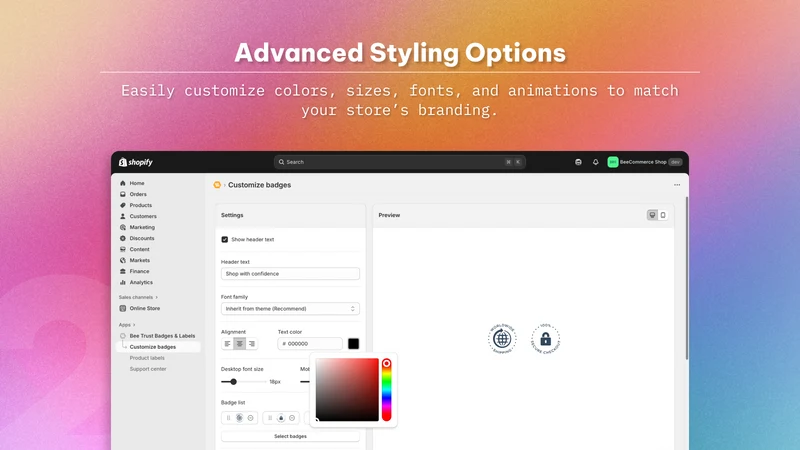This screenshot has height=450, width=800.
Task: Click the rainbow hue slider
Action: 386,390
